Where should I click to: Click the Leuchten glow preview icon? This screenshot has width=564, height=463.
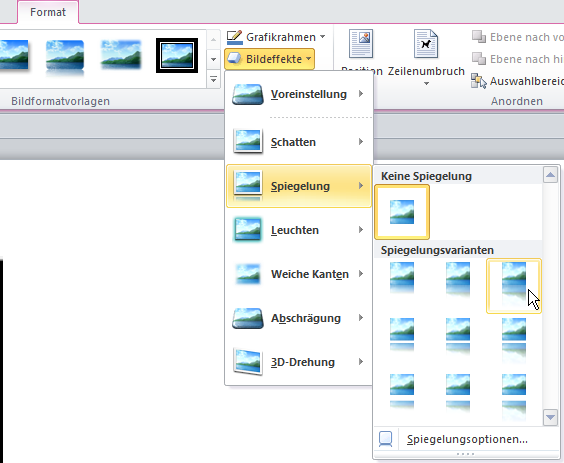coord(247,229)
